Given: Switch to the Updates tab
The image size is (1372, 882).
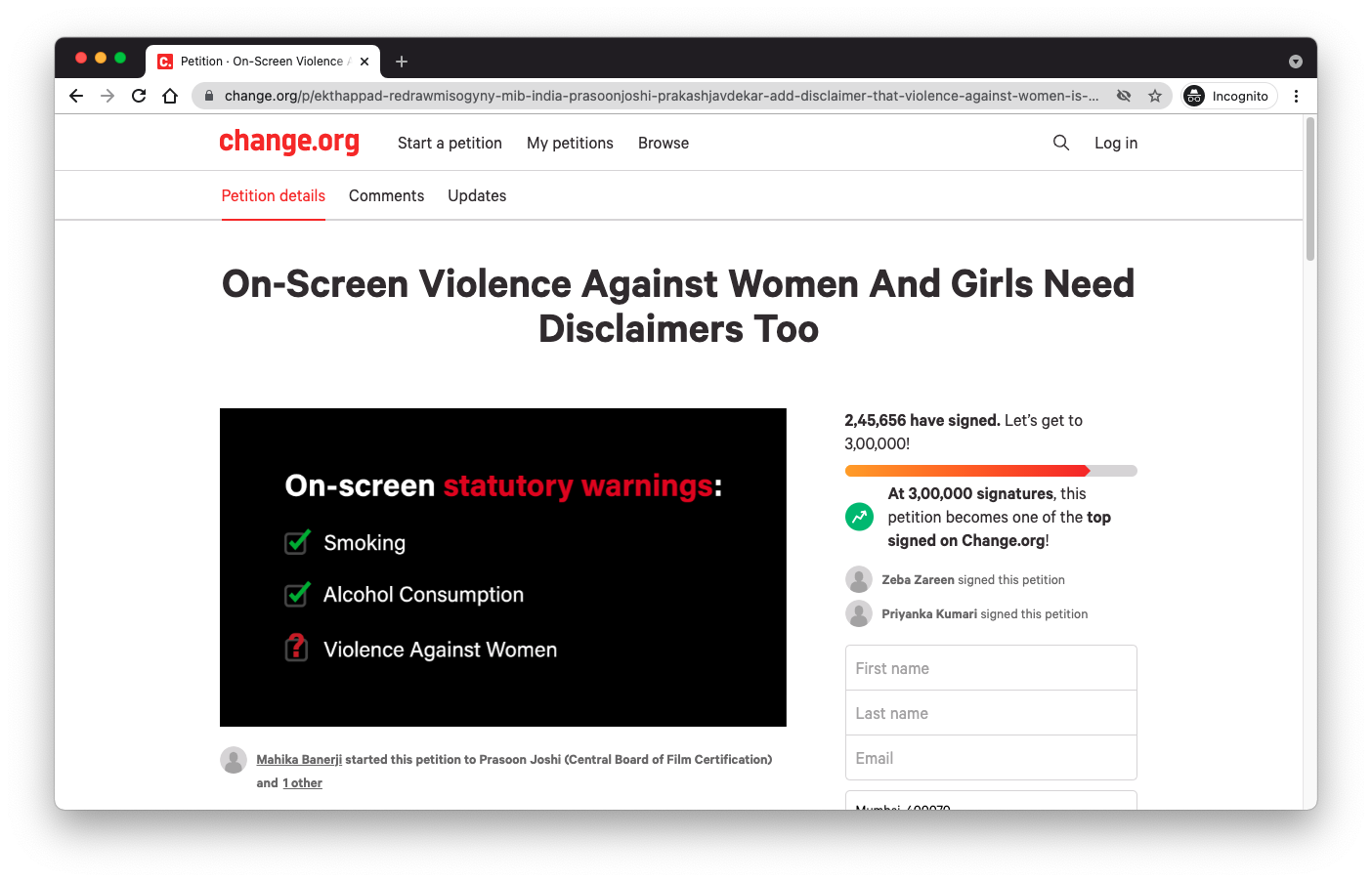Looking at the screenshot, I should click(477, 195).
